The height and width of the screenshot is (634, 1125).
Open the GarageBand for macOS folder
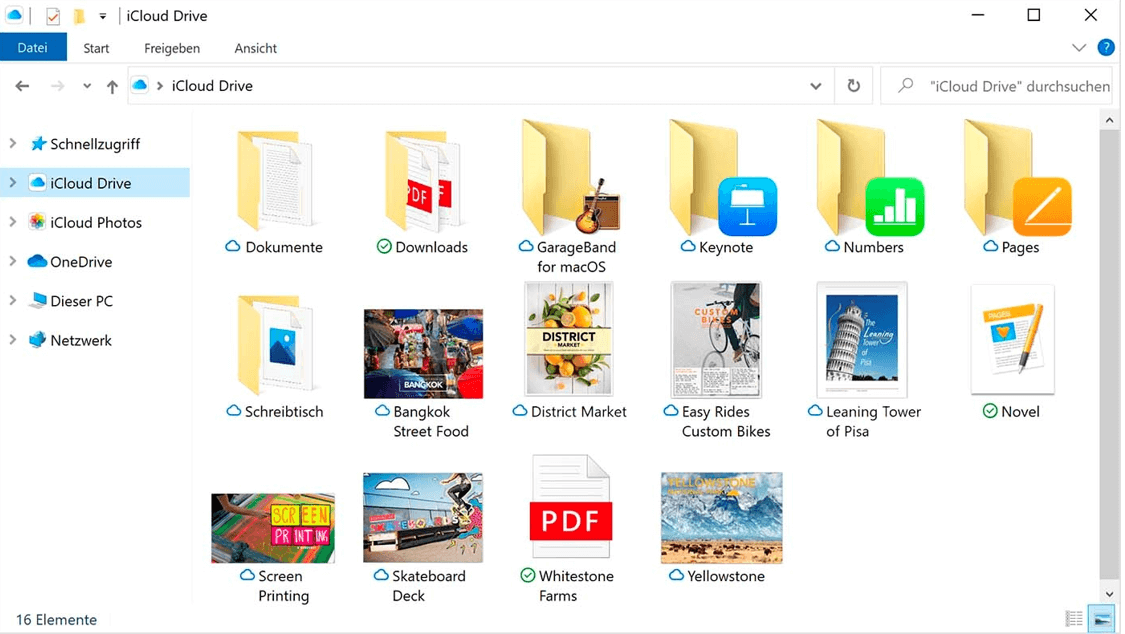(x=570, y=180)
